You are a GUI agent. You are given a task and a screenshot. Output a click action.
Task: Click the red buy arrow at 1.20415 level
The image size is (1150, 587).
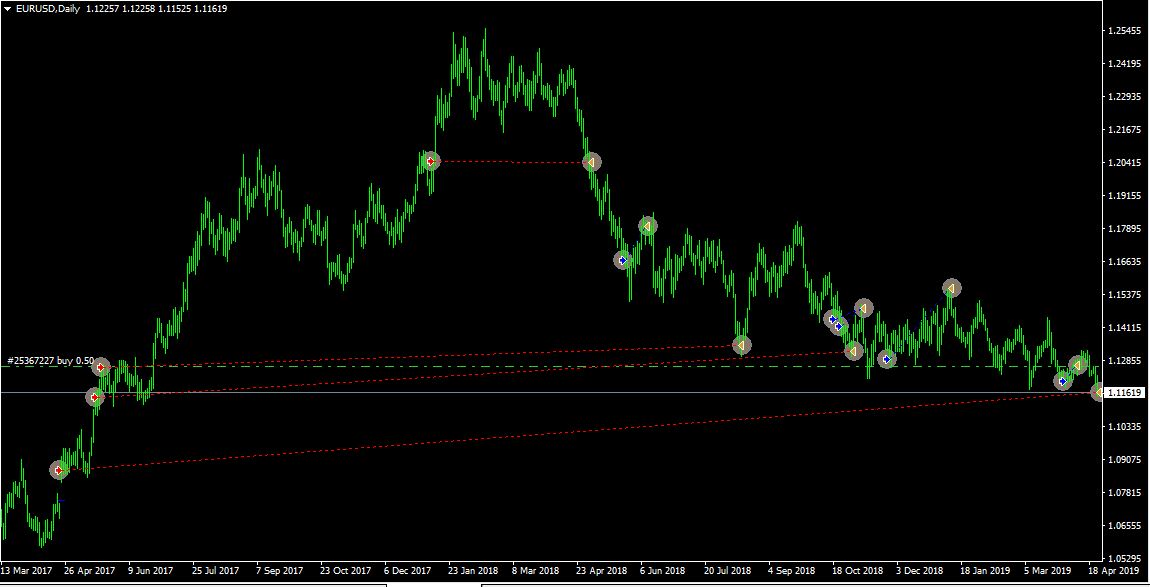click(431, 161)
